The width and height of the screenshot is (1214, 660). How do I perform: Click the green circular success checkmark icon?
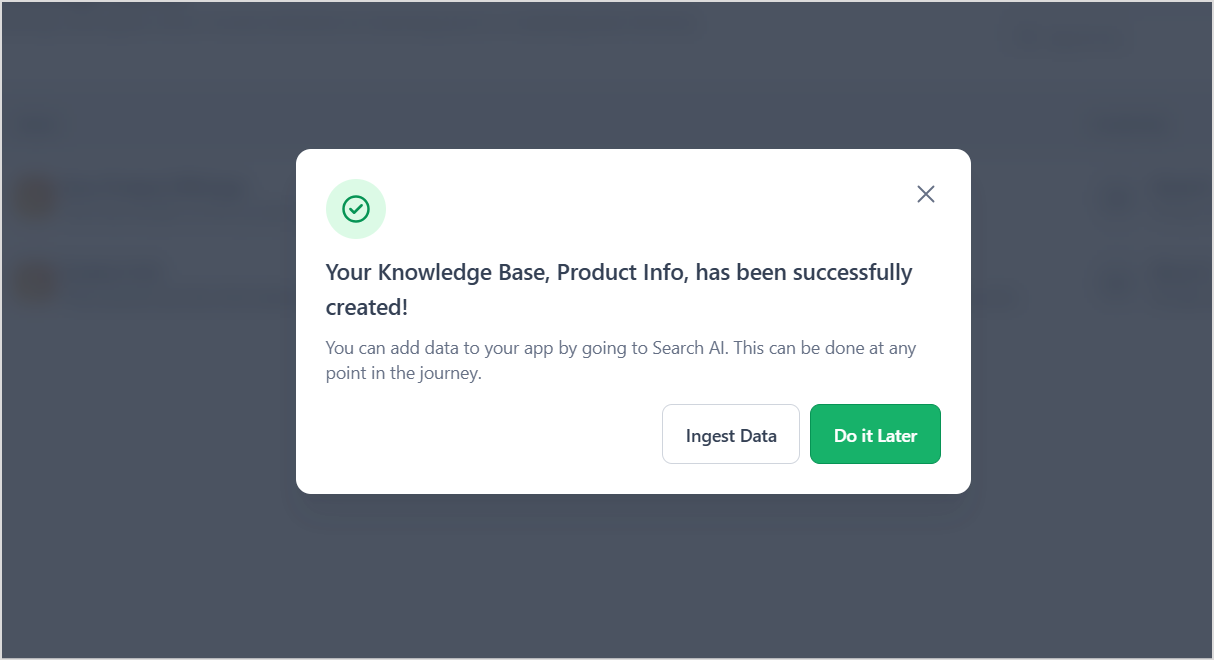(355, 208)
